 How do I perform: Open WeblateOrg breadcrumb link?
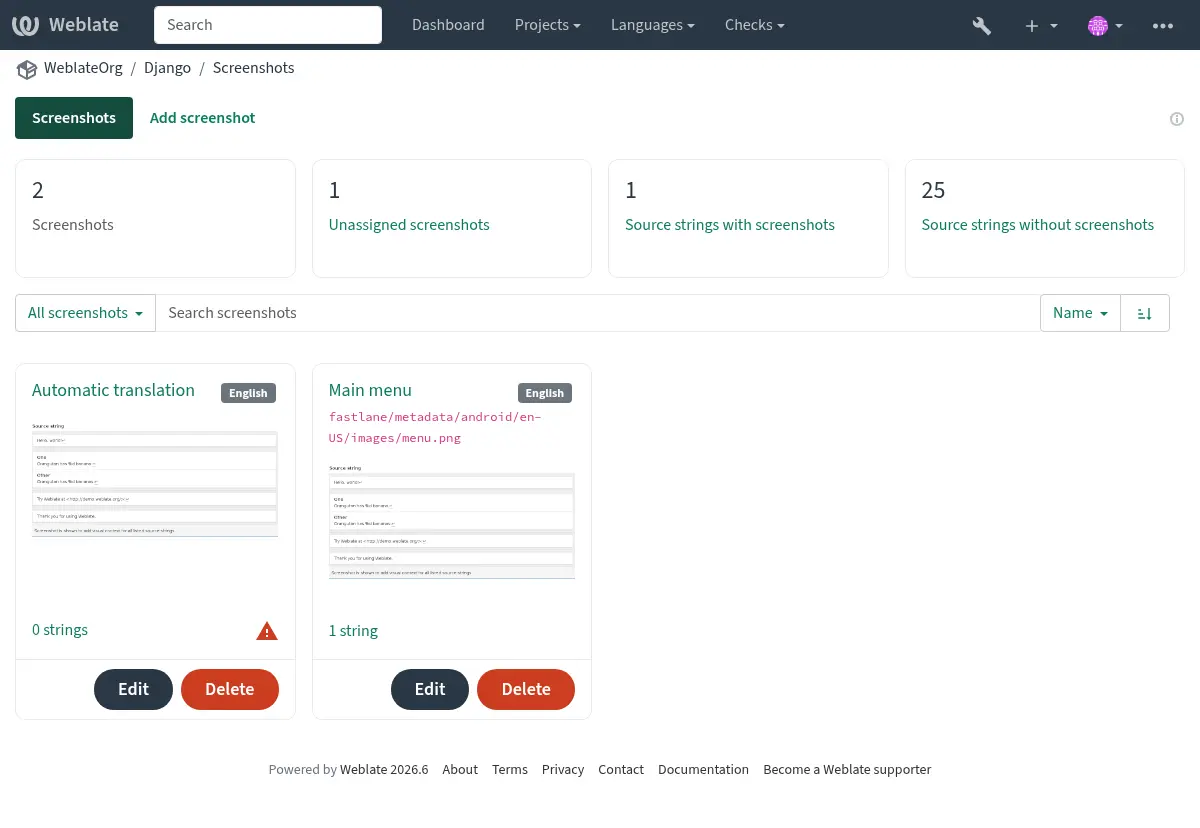83,68
